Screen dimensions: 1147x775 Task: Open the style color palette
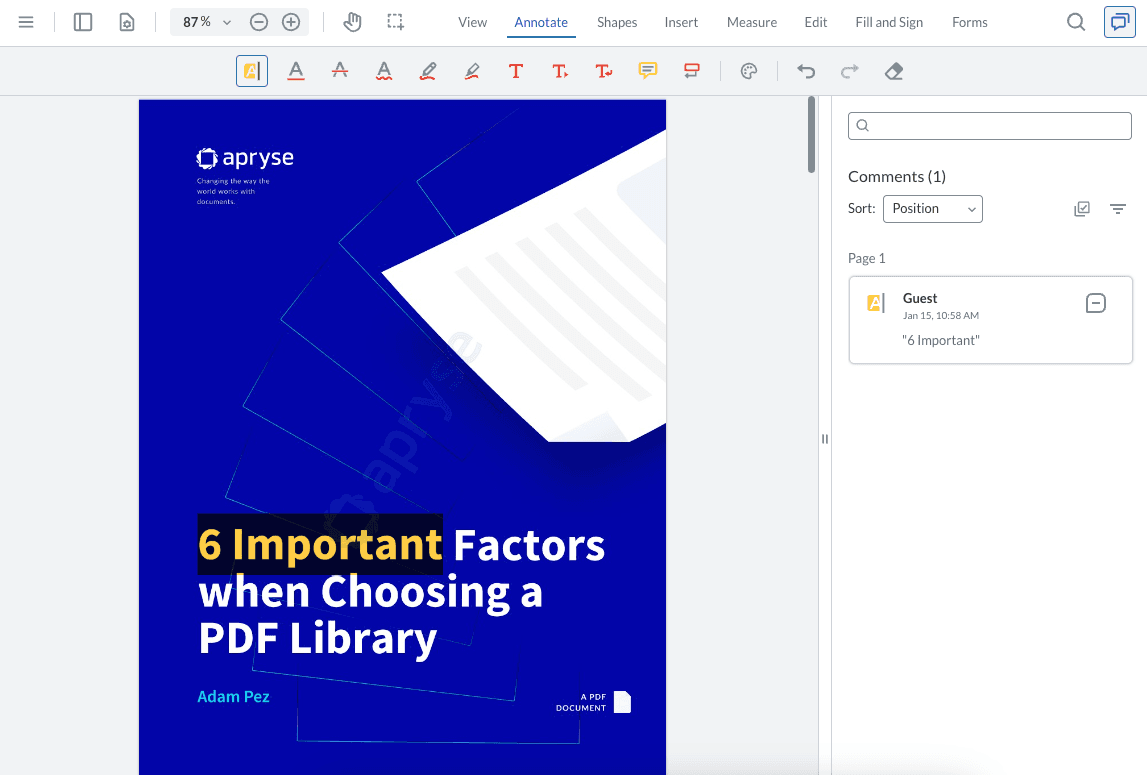(749, 71)
